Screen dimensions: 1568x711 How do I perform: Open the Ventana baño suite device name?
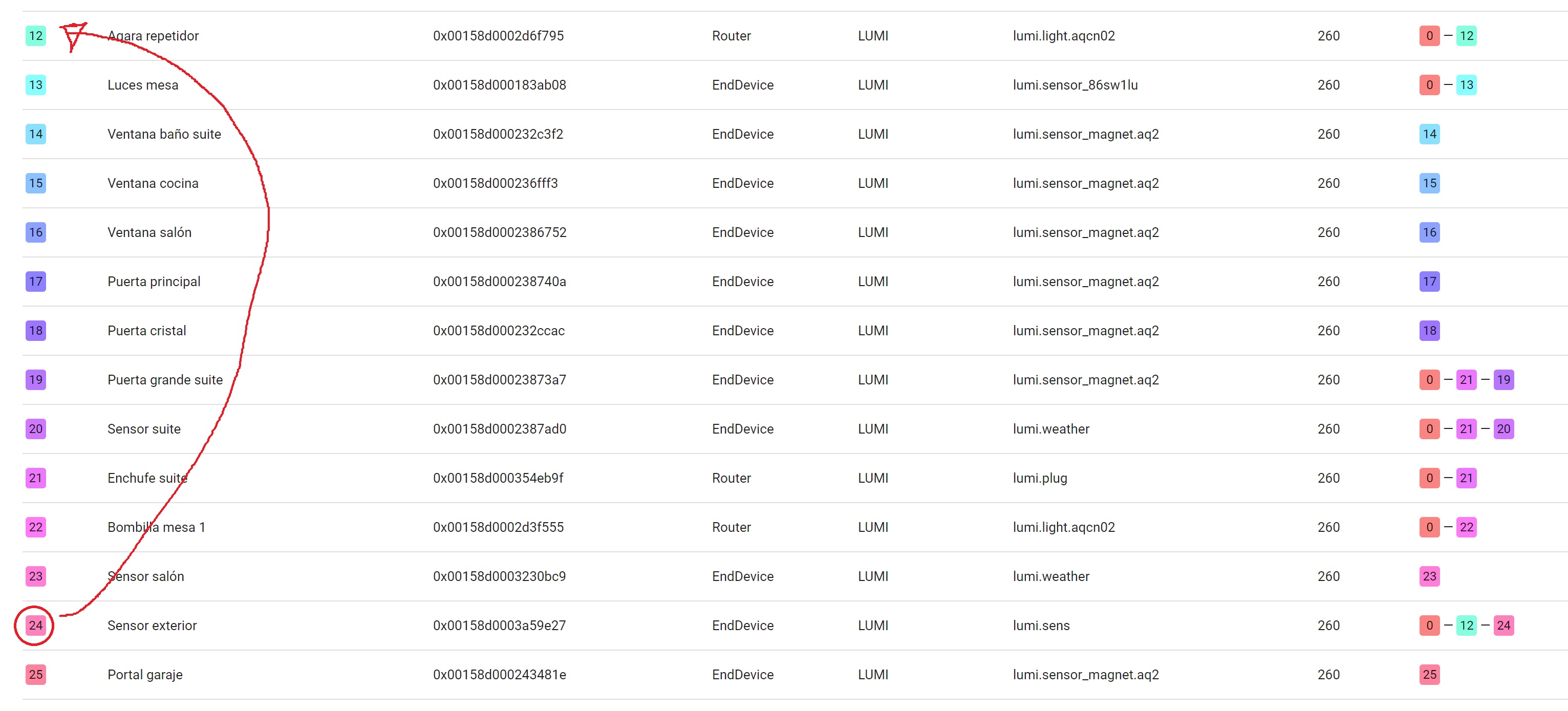pyautogui.click(x=164, y=135)
